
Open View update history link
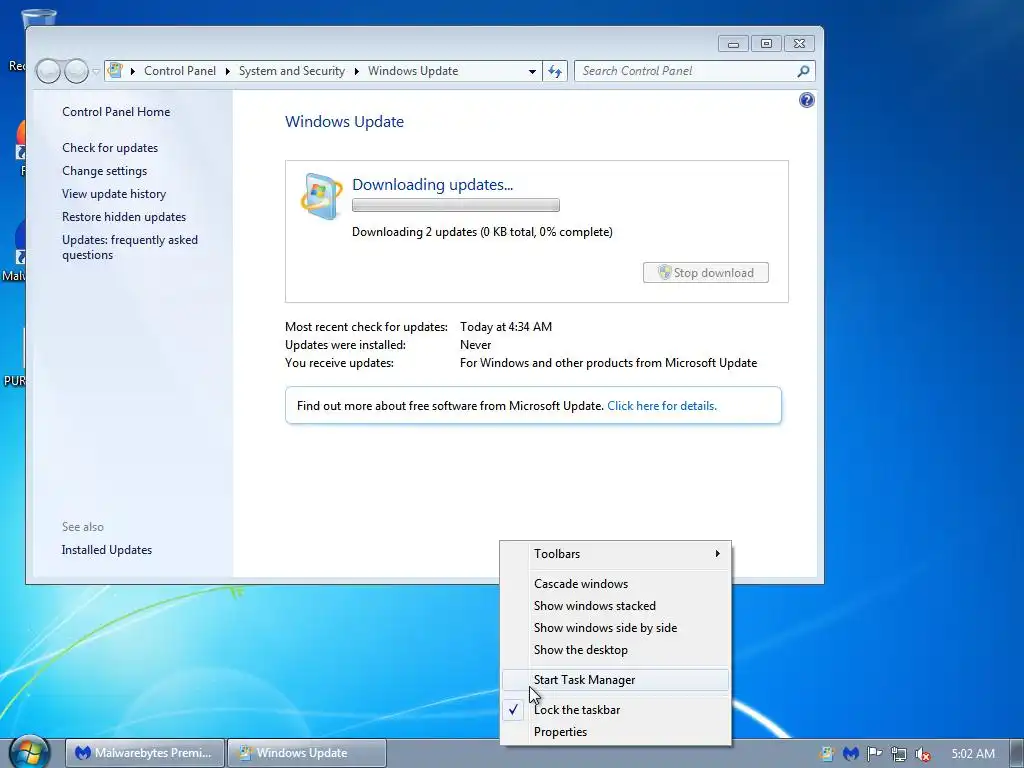(x=114, y=194)
